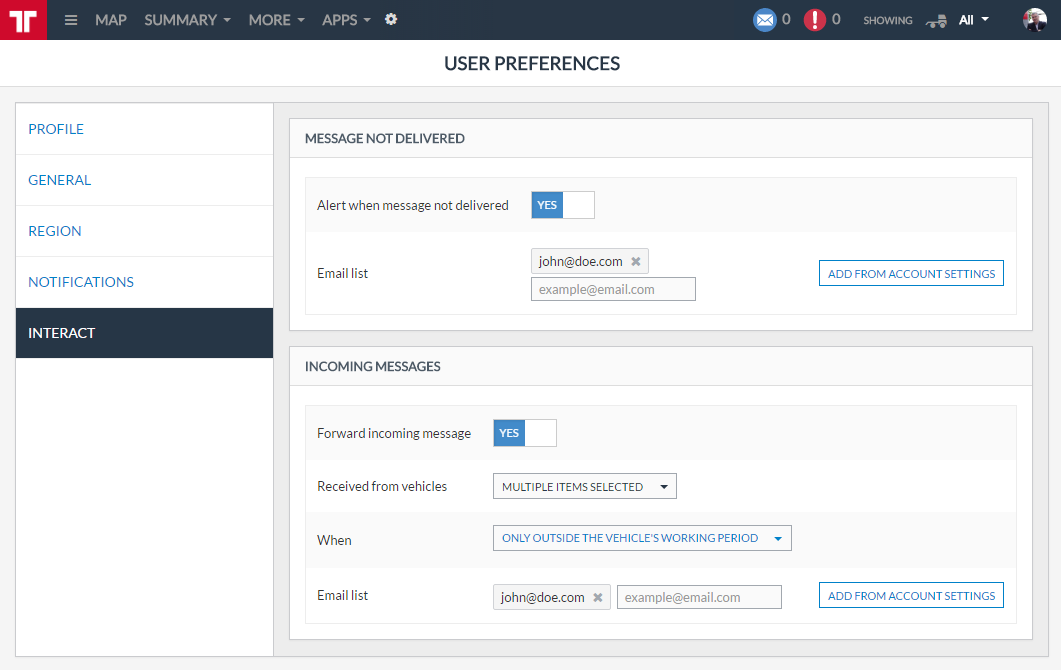
Task: Click the gear settings icon in navbar
Action: coord(391,19)
